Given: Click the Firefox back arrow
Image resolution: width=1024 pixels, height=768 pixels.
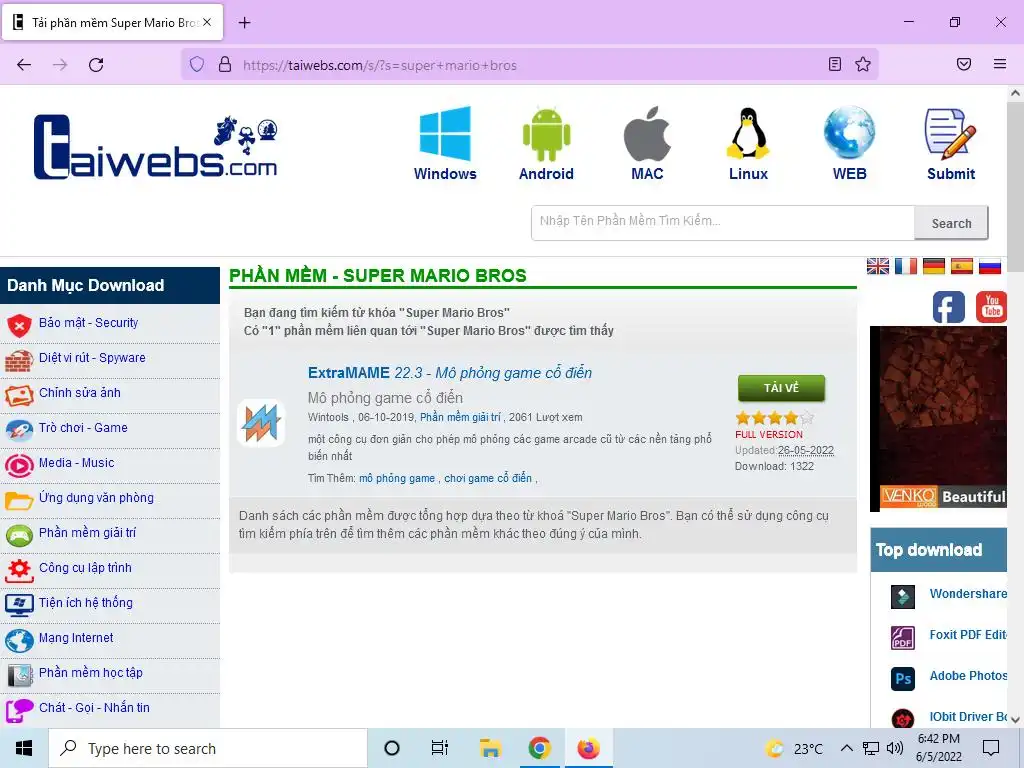Looking at the screenshot, I should tap(24, 65).
